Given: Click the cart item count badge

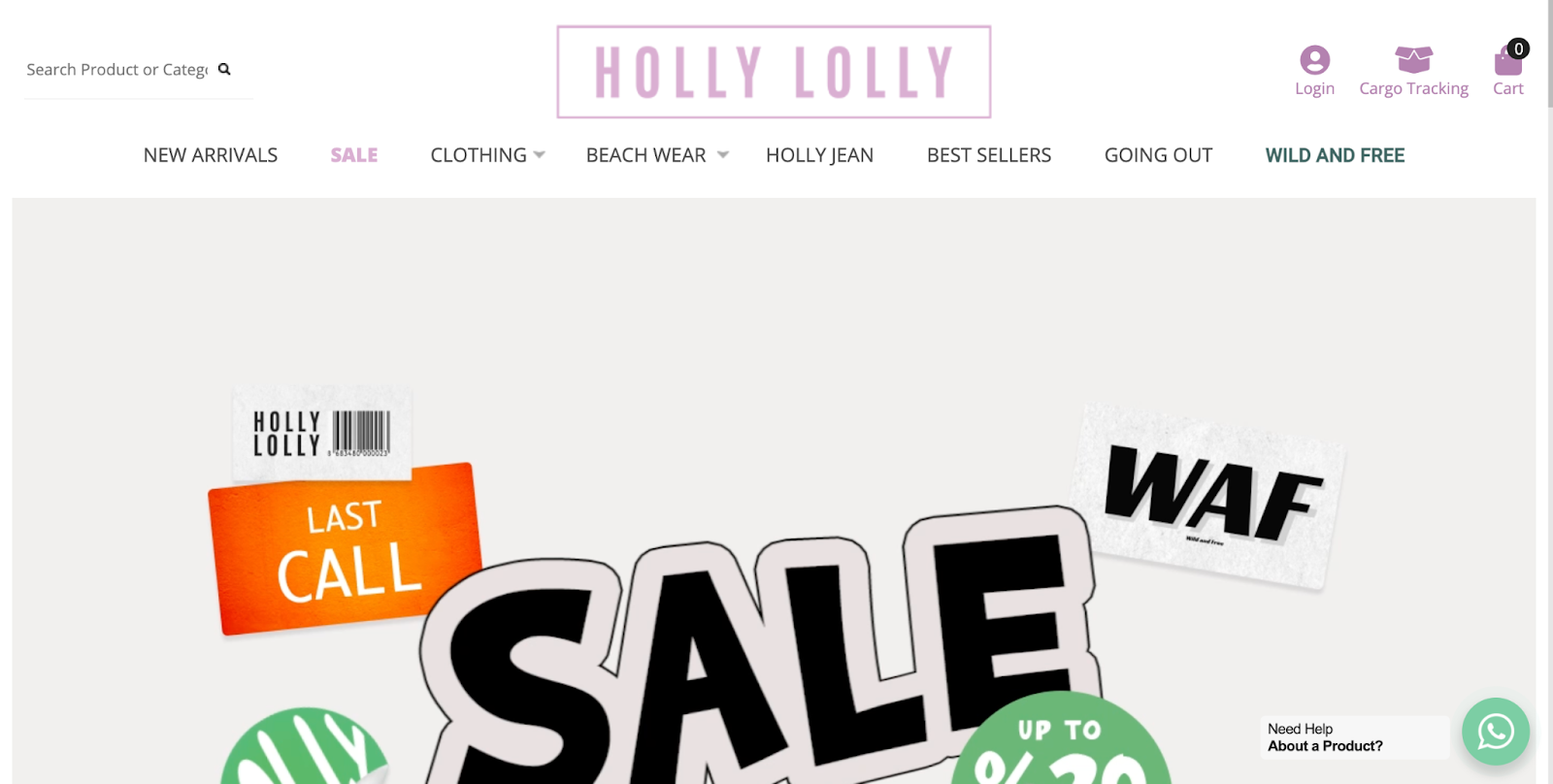Looking at the screenshot, I should 1518,49.
